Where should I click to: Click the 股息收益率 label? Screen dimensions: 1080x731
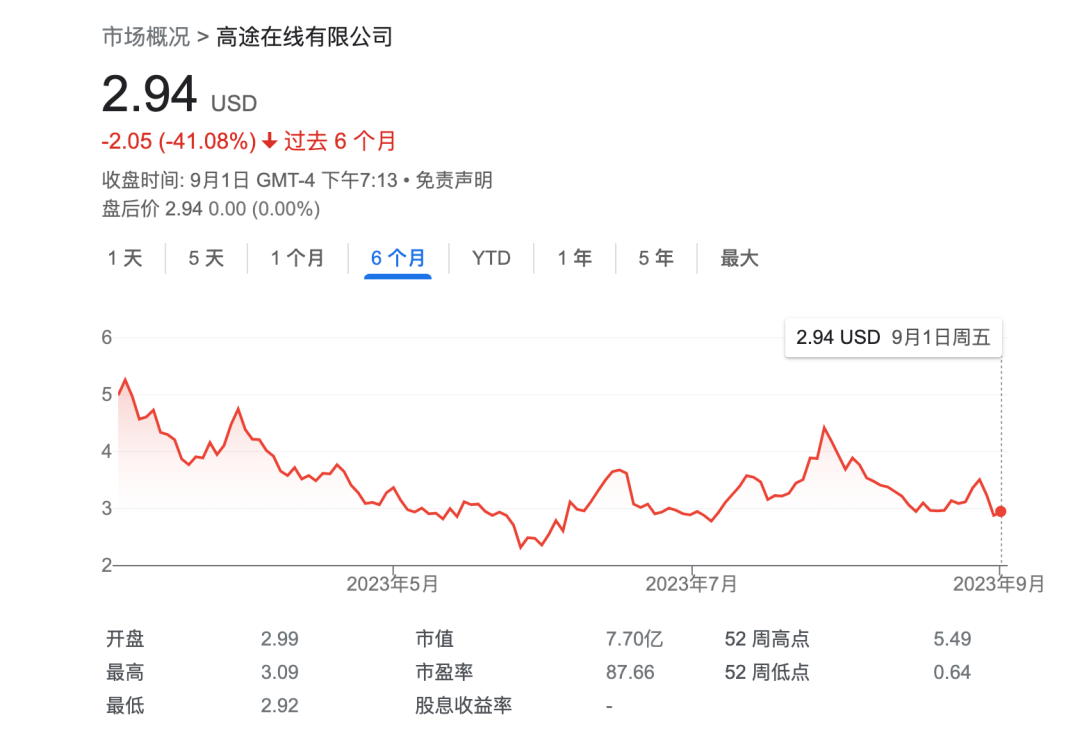click(x=464, y=706)
